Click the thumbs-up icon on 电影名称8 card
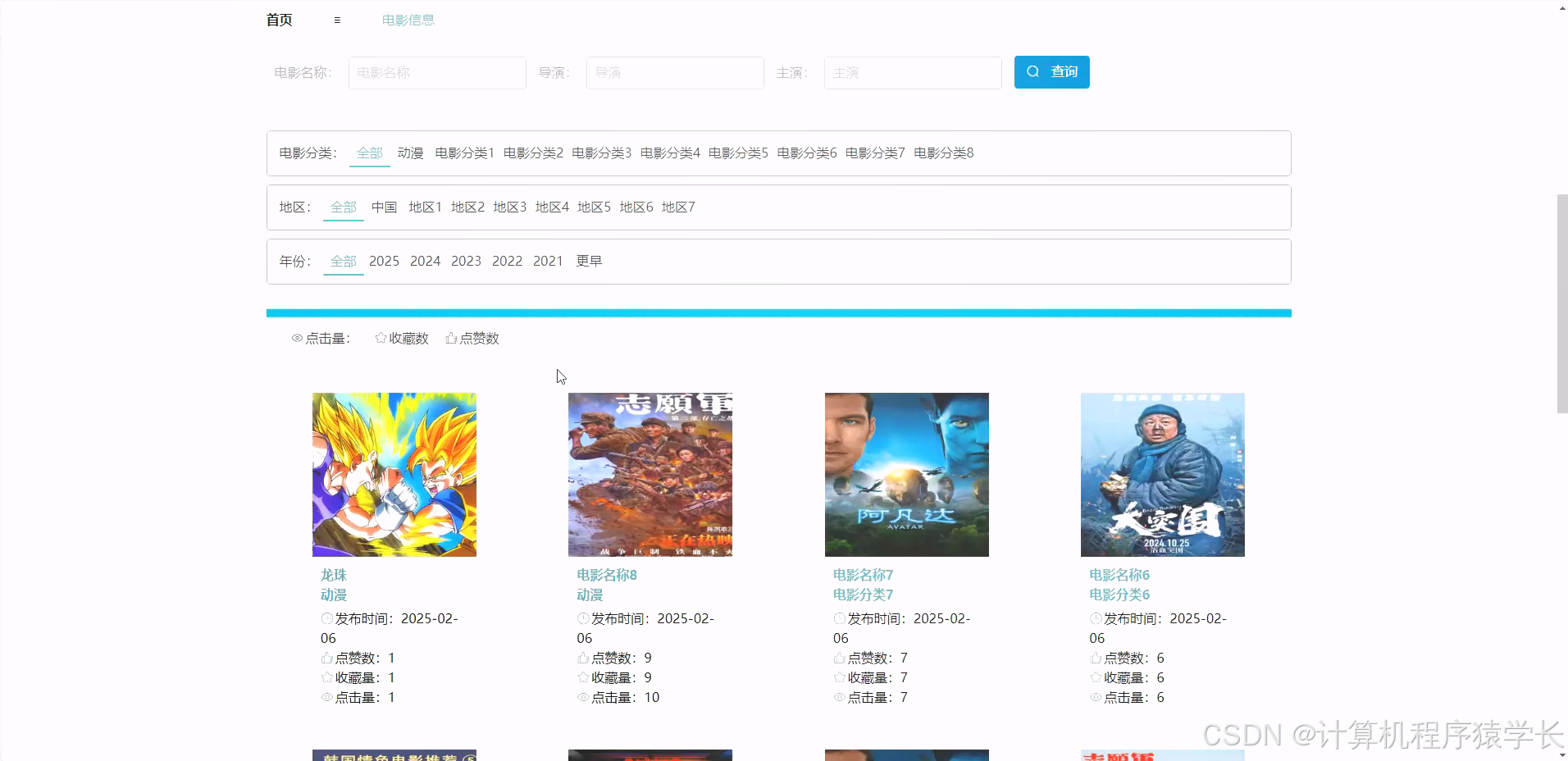Viewport: 1568px width, 761px height. click(581, 657)
